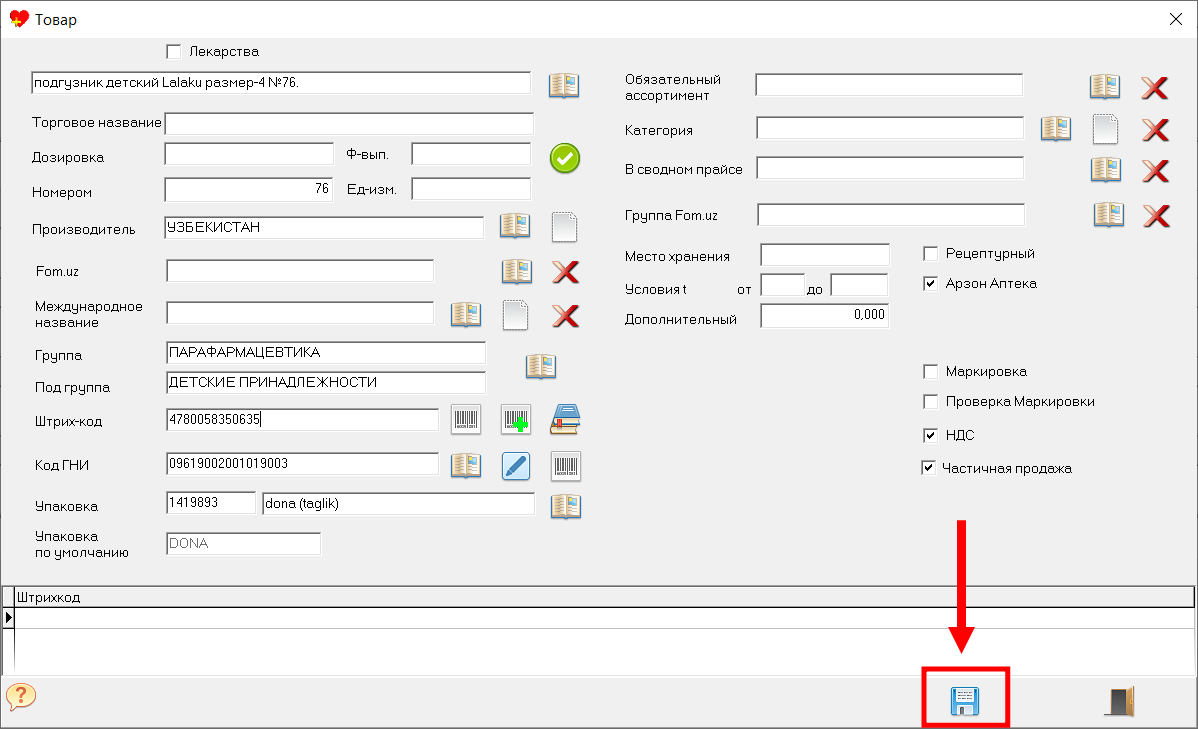Viewport: 1198px width, 729px height.
Task: Clear Обязательный ассортимент with red X
Action: 1154,88
